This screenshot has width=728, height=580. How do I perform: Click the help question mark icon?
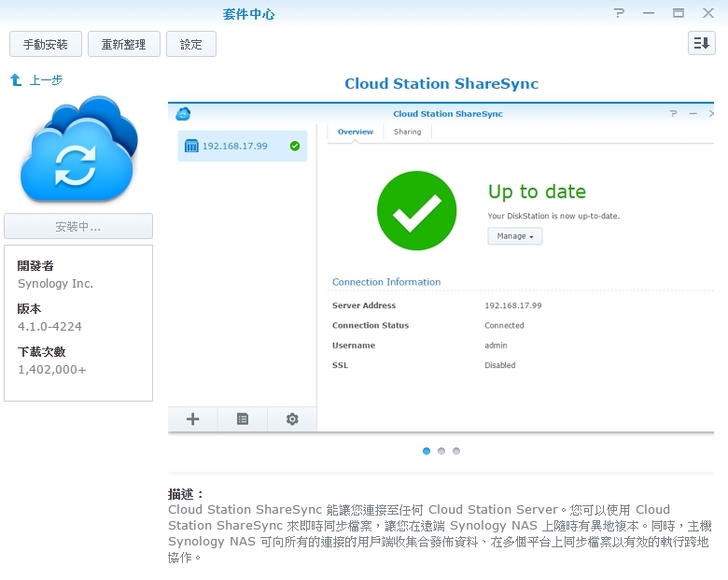[619, 14]
